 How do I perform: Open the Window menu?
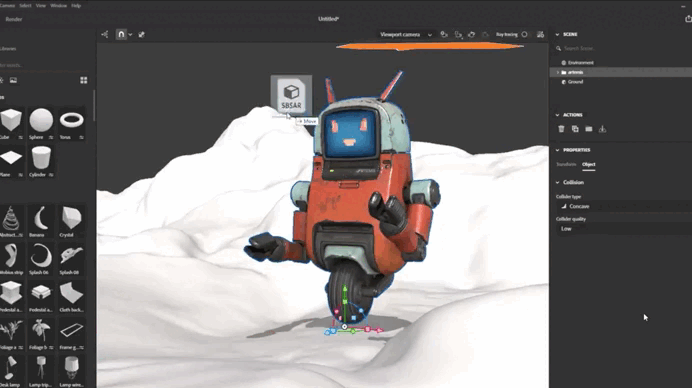(58, 6)
